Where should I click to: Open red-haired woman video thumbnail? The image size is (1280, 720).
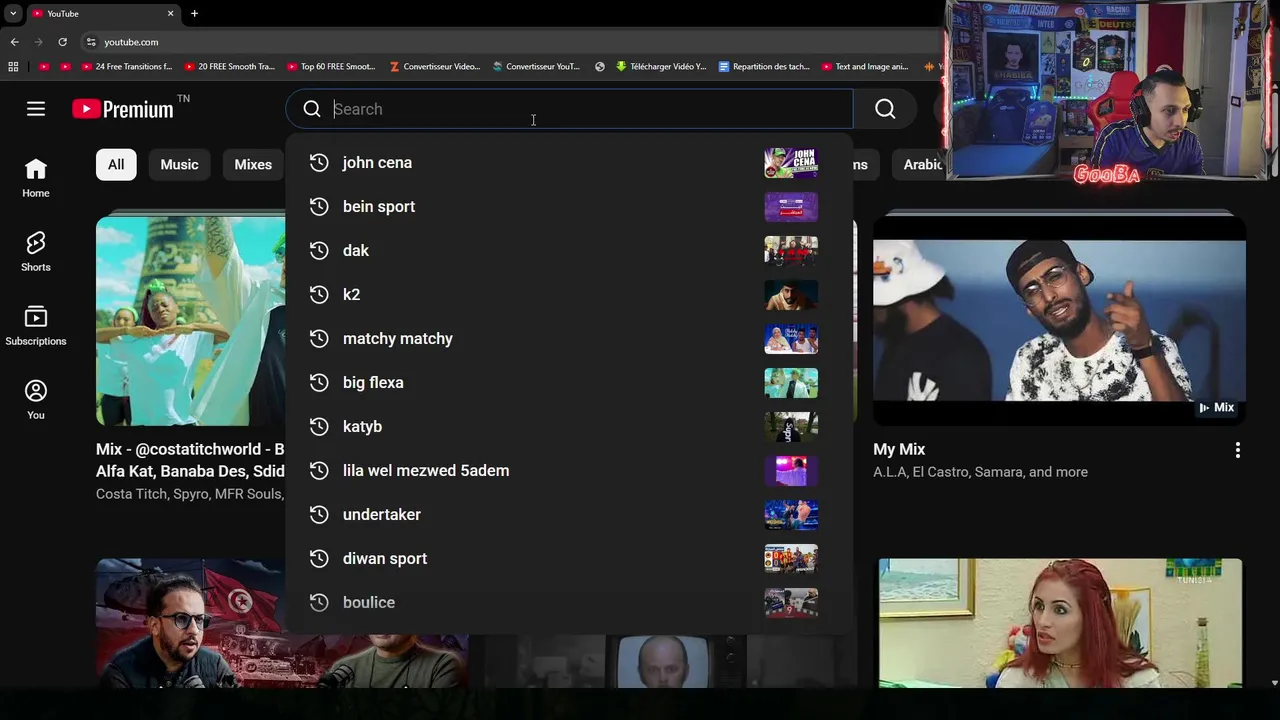point(1060,623)
